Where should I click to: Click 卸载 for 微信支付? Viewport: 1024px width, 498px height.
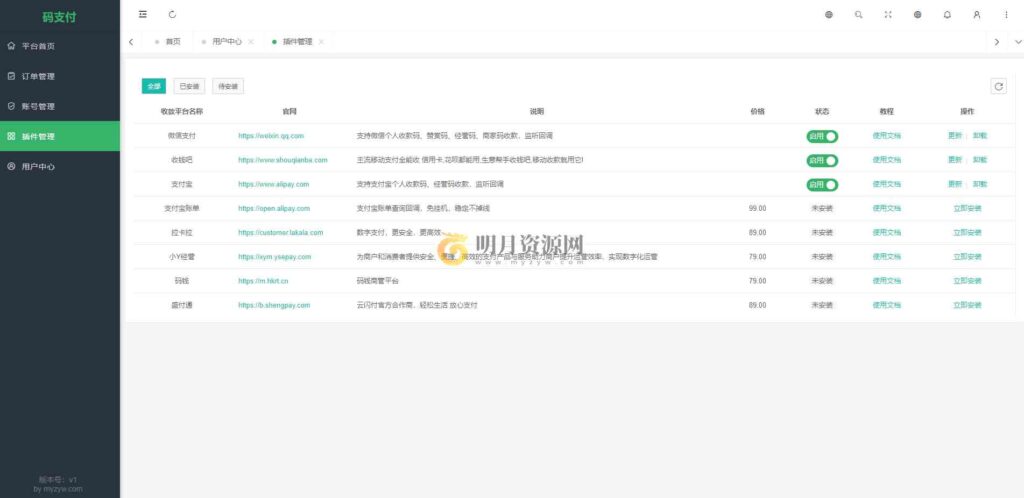click(x=980, y=136)
